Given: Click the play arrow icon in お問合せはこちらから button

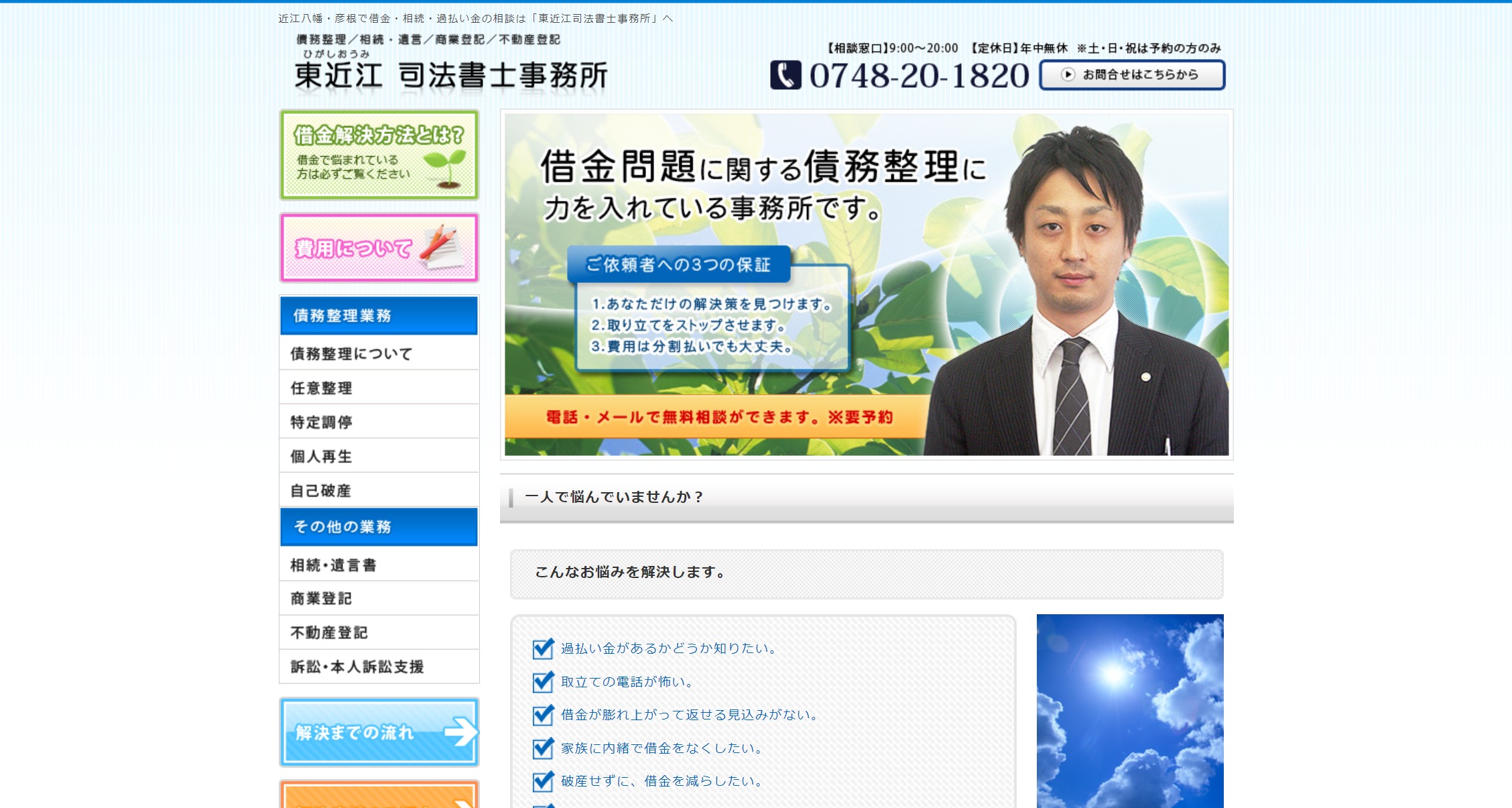Looking at the screenshot, I should [1068, 74].
